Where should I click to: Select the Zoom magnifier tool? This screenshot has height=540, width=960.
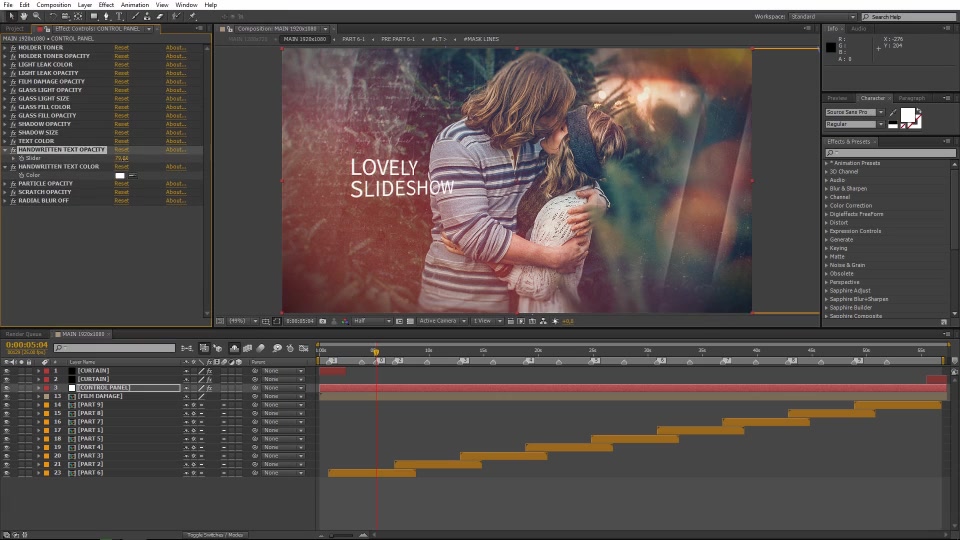[37, 17]
